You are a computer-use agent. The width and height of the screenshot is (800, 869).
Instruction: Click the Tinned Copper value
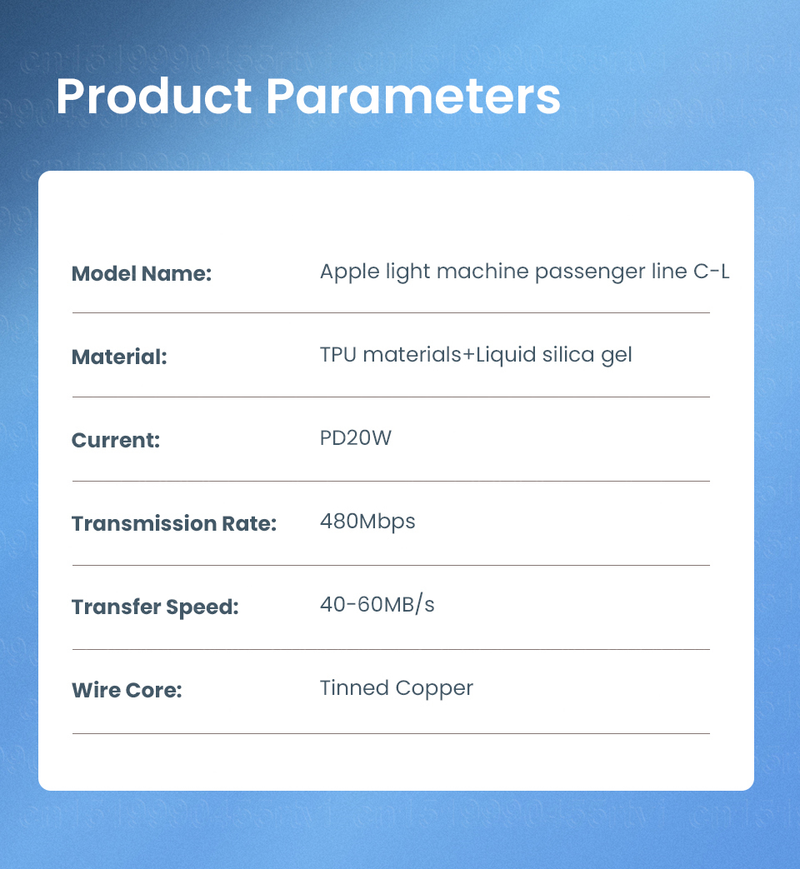pos(396,688)
